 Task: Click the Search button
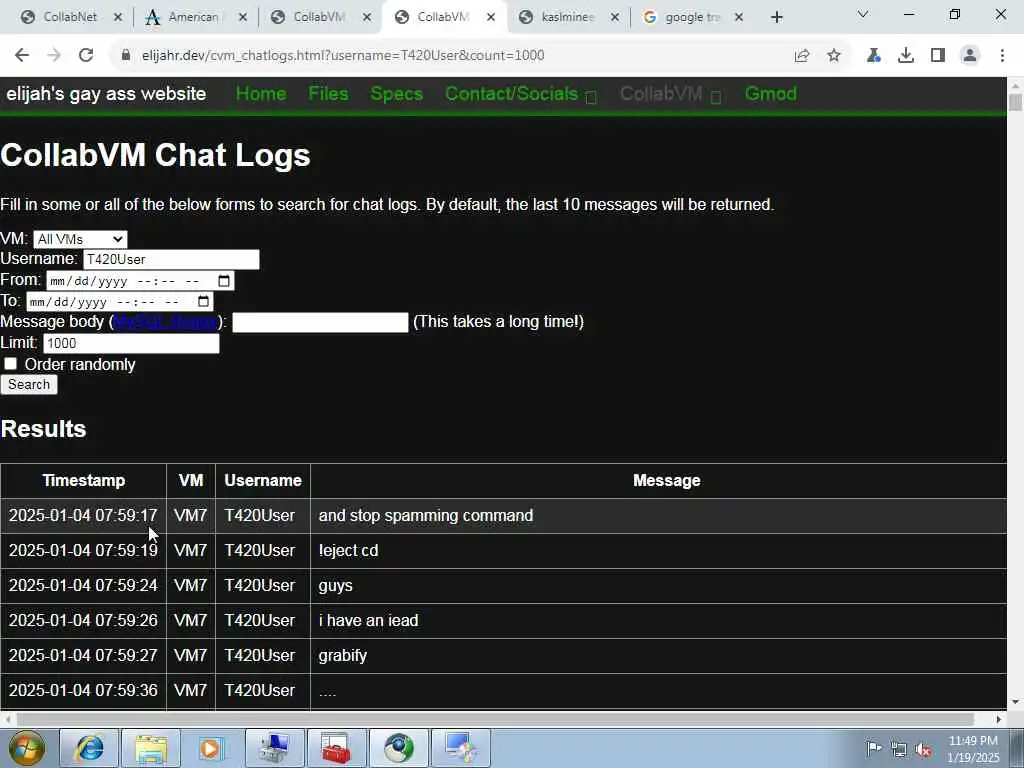[x=29, y=385]
